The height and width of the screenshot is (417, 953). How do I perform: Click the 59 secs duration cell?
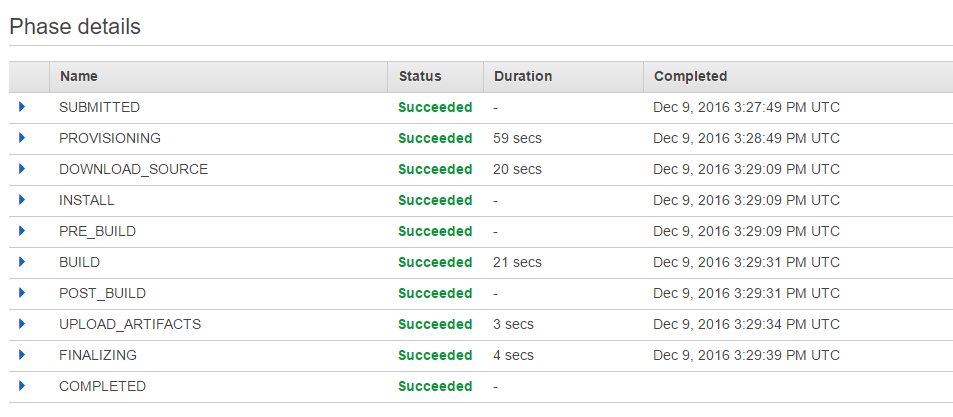pos(517,138)
